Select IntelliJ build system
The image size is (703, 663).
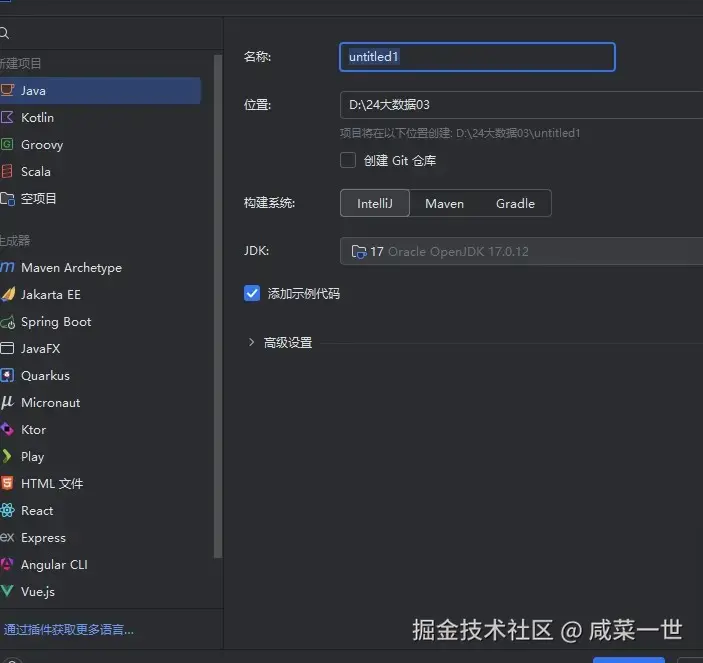coord(375,203)
